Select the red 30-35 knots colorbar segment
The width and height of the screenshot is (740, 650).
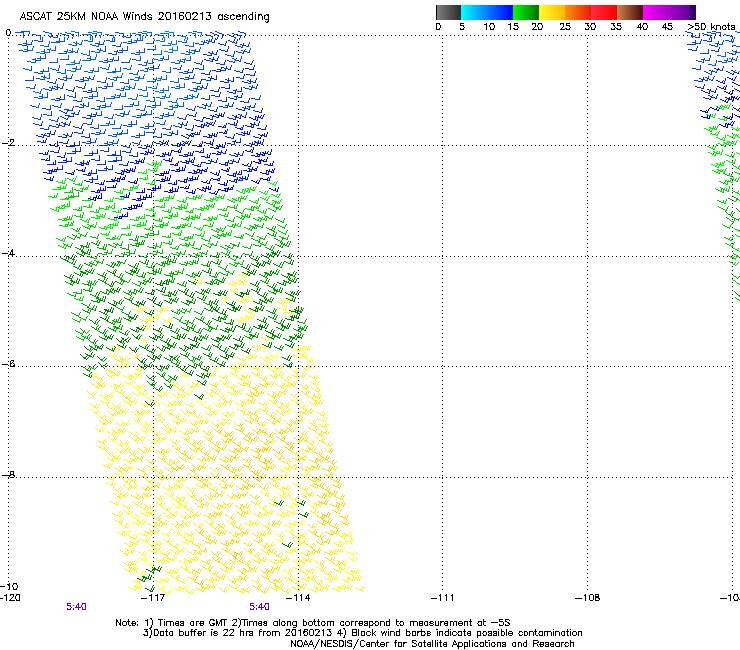point(604,12)
